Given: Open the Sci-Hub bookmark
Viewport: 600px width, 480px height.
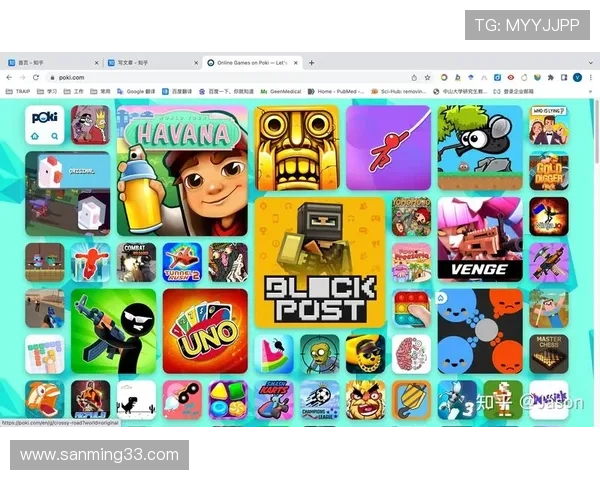Looking at the screenshot, I should pyautogui.click(x=398, y=91).
